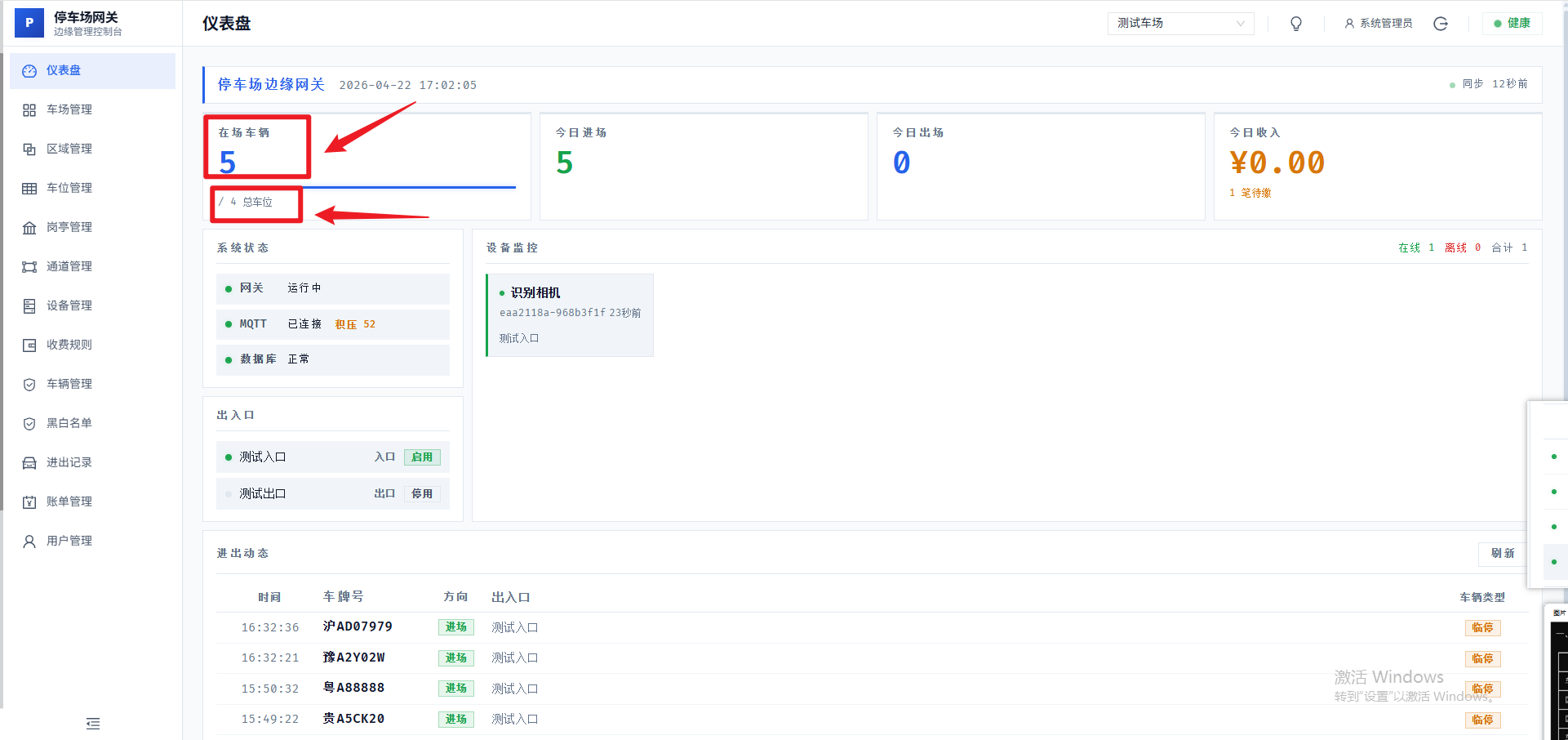The width and height of the screenshot is (1568, 740).
Task: Go to 账单管理 menu item
Action: click(69, 502)
